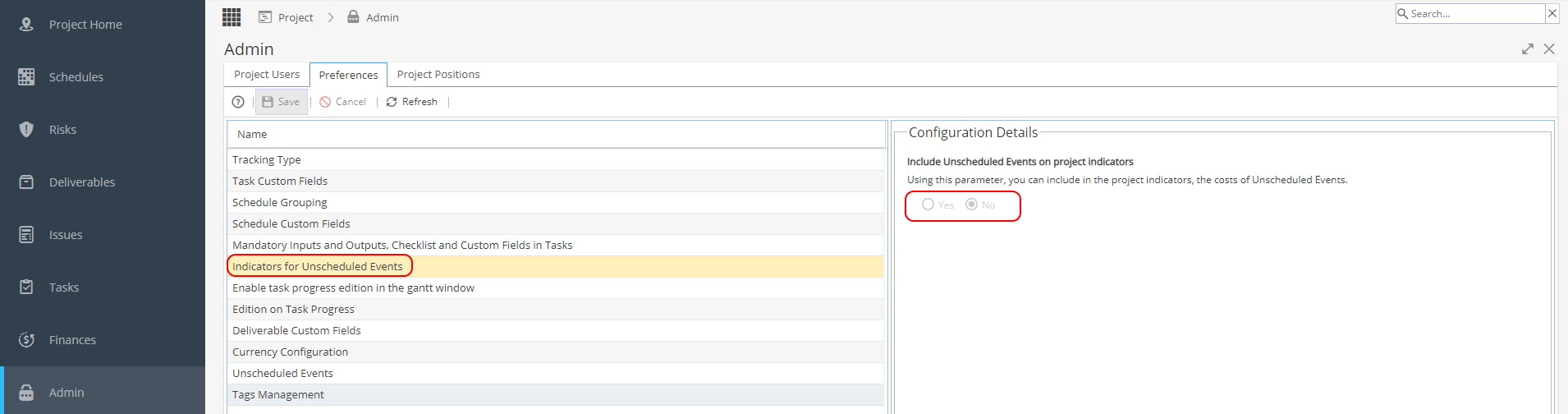This screenshot has width=1568, height=414.
Task: Select the No radio button
Action: pyautogui.click(x=971, y=205)
